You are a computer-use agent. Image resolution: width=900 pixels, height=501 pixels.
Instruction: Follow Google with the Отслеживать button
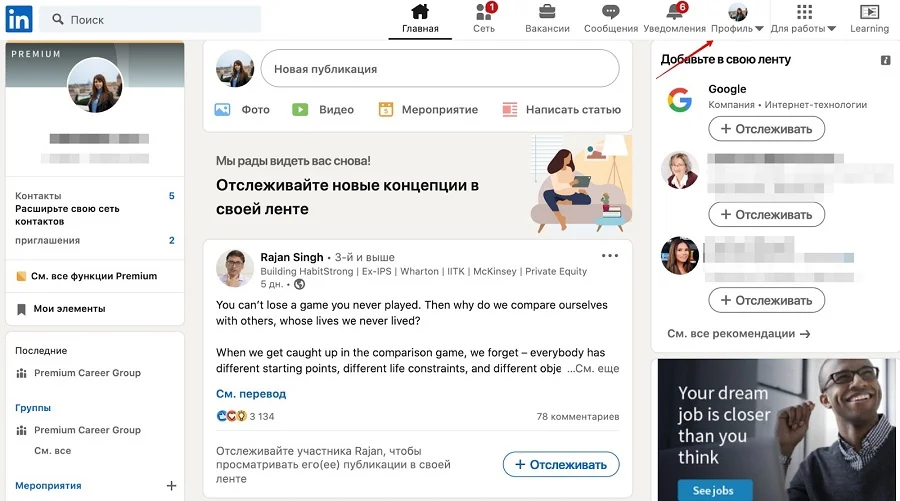[x=766, y=129]
